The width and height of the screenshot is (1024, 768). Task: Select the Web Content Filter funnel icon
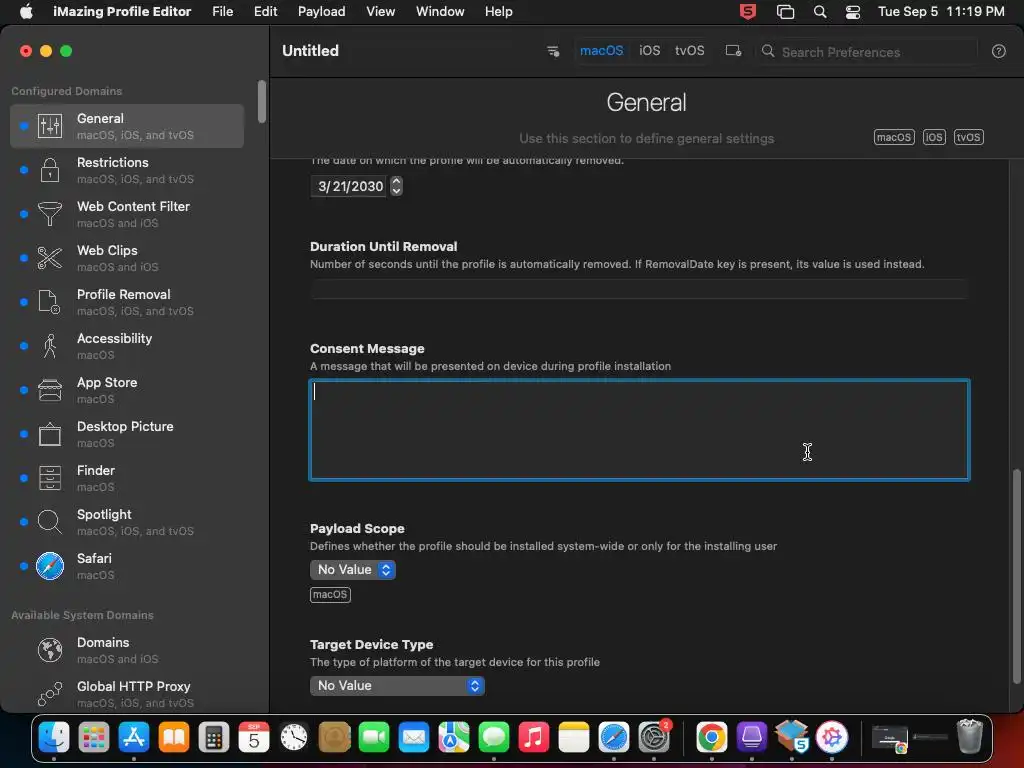pyautogui.click(x=50, y=214)
